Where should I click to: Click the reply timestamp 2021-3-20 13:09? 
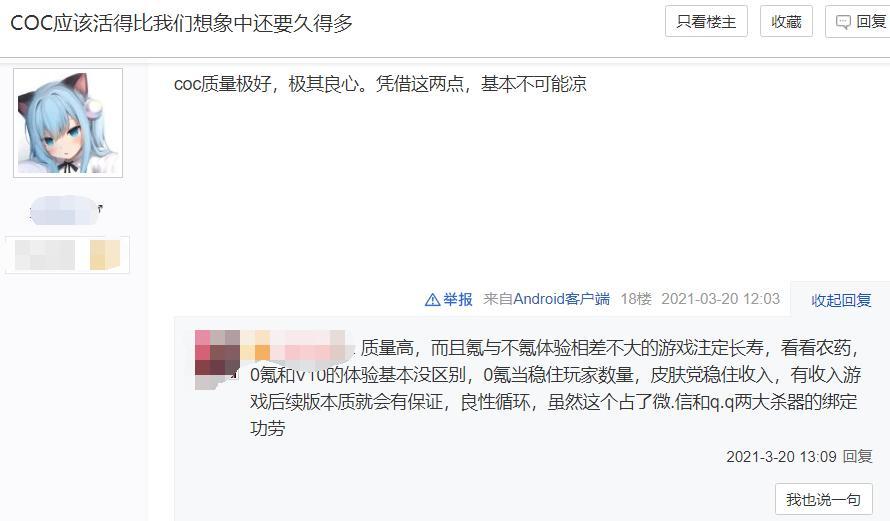[x=781, y=456]
